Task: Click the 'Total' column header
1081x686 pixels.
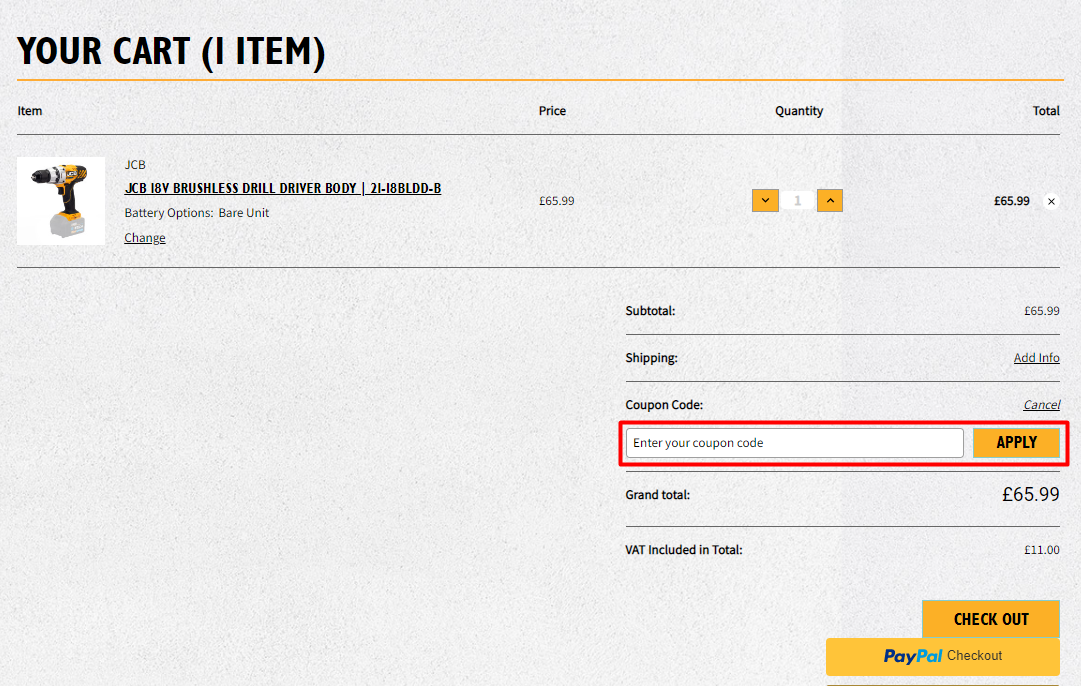Action: click(x=1046, y=111)
